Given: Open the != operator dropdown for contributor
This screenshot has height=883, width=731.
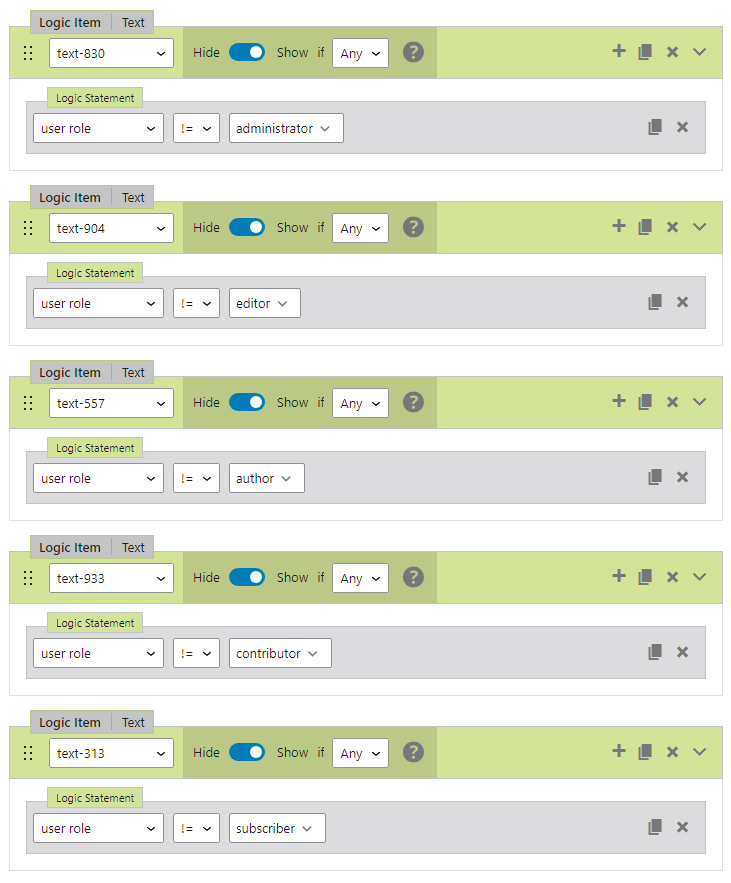Looking at the screenshot, I should click(x=196, y=653).
